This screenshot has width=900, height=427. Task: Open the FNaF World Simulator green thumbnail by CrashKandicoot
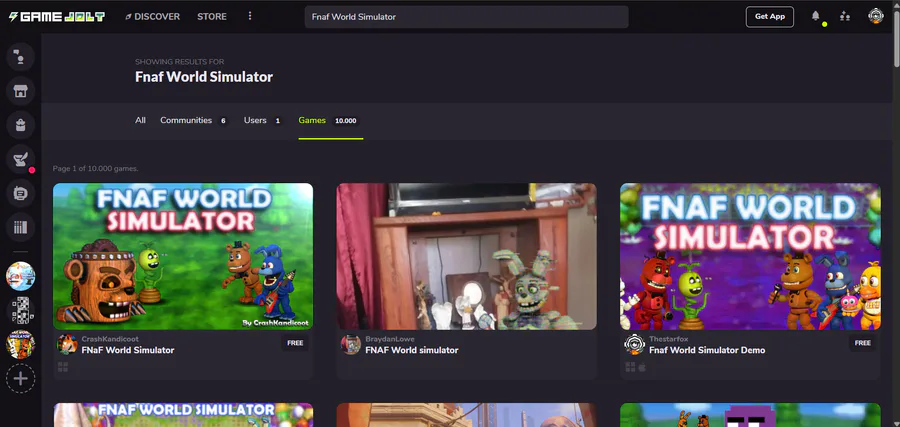coord(183,256)
